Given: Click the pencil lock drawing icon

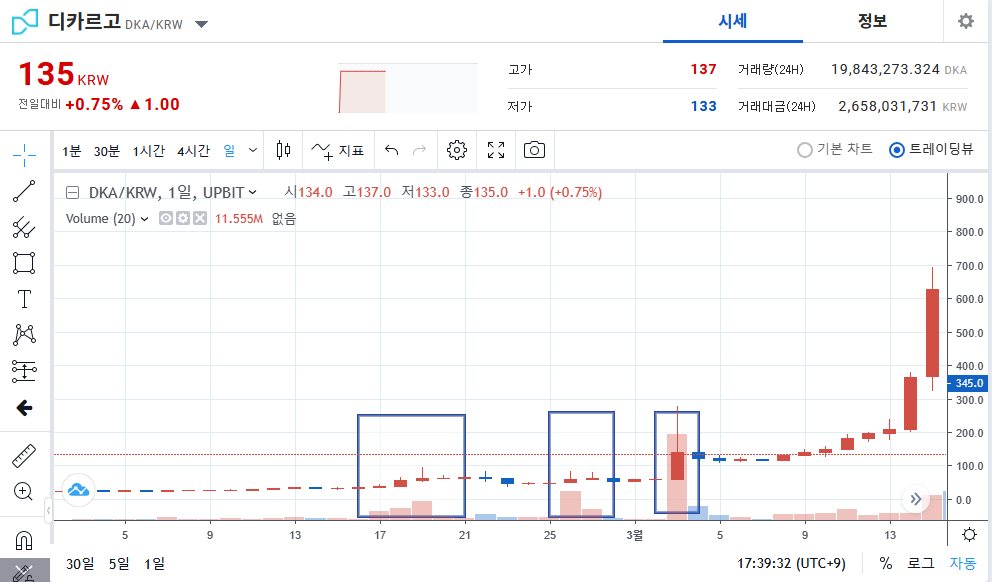Looking at the screenshot, I should point(23,573).
